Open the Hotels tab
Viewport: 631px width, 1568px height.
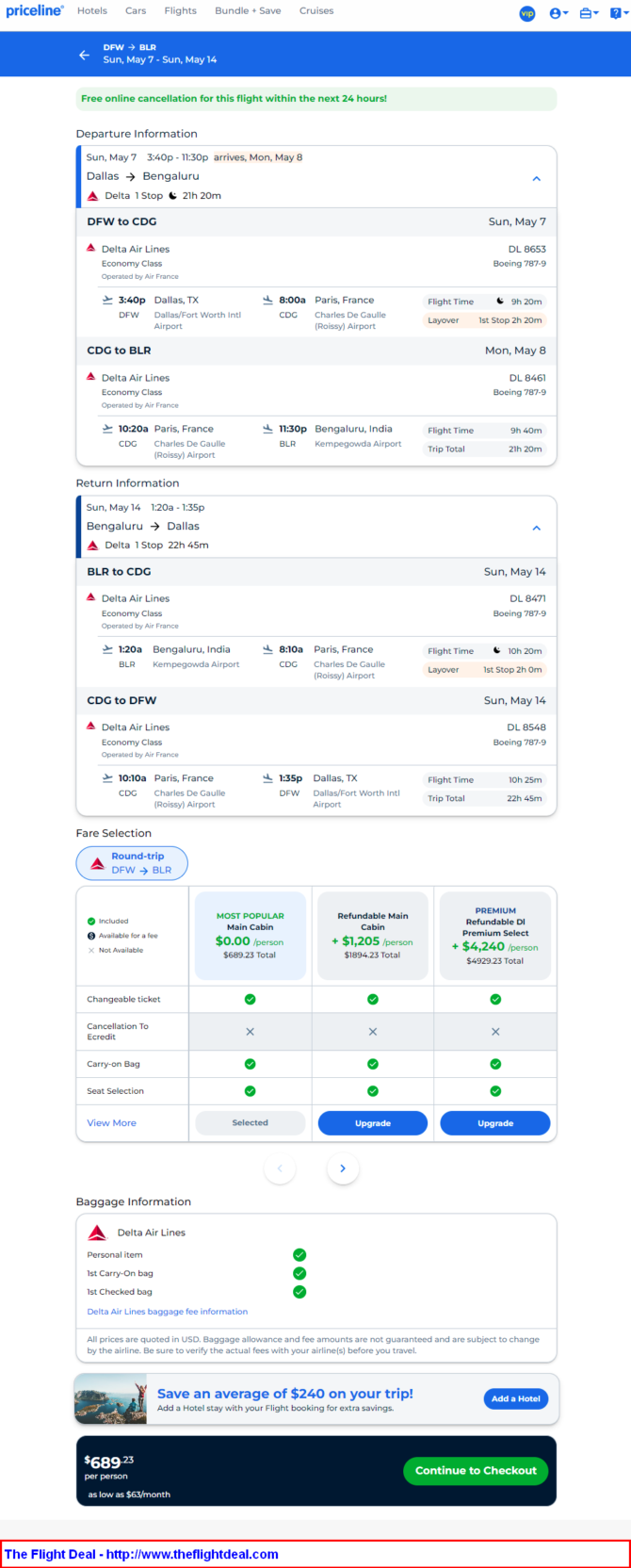pos(92,11)
